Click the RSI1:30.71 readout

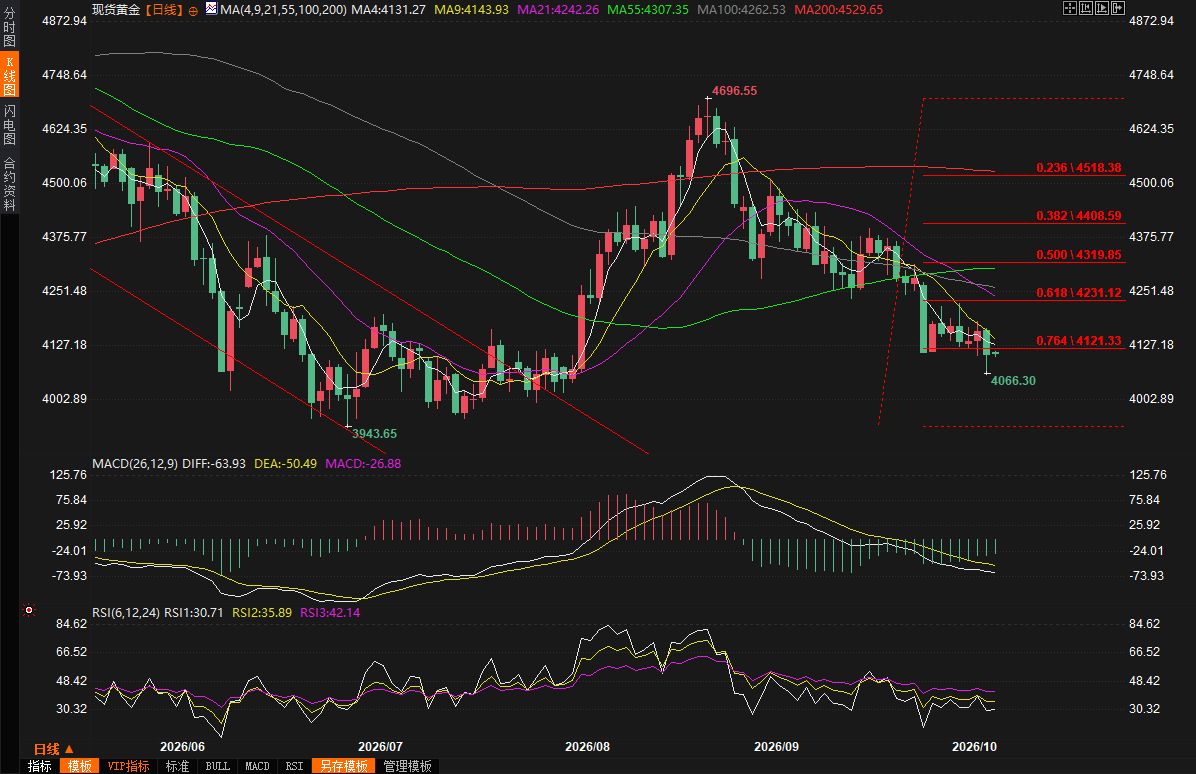tap(194, 612)
